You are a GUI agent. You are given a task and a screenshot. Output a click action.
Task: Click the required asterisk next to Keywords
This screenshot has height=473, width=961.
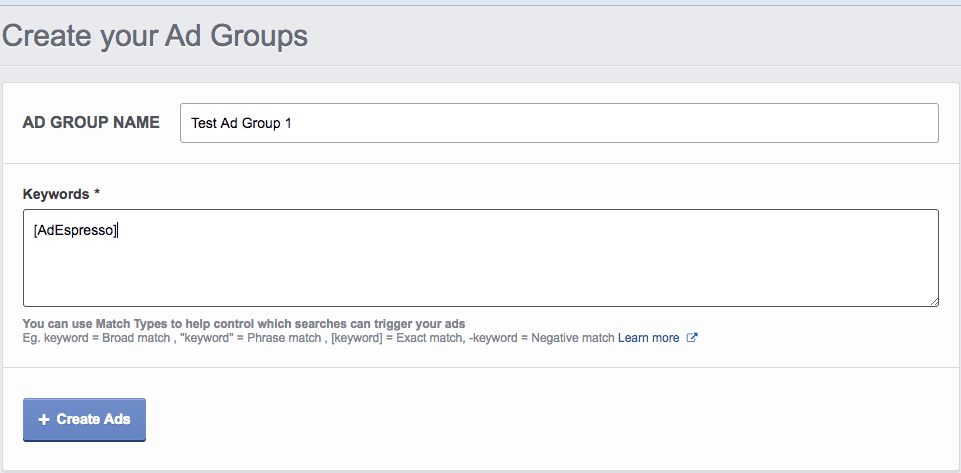(x=97, y=193)
